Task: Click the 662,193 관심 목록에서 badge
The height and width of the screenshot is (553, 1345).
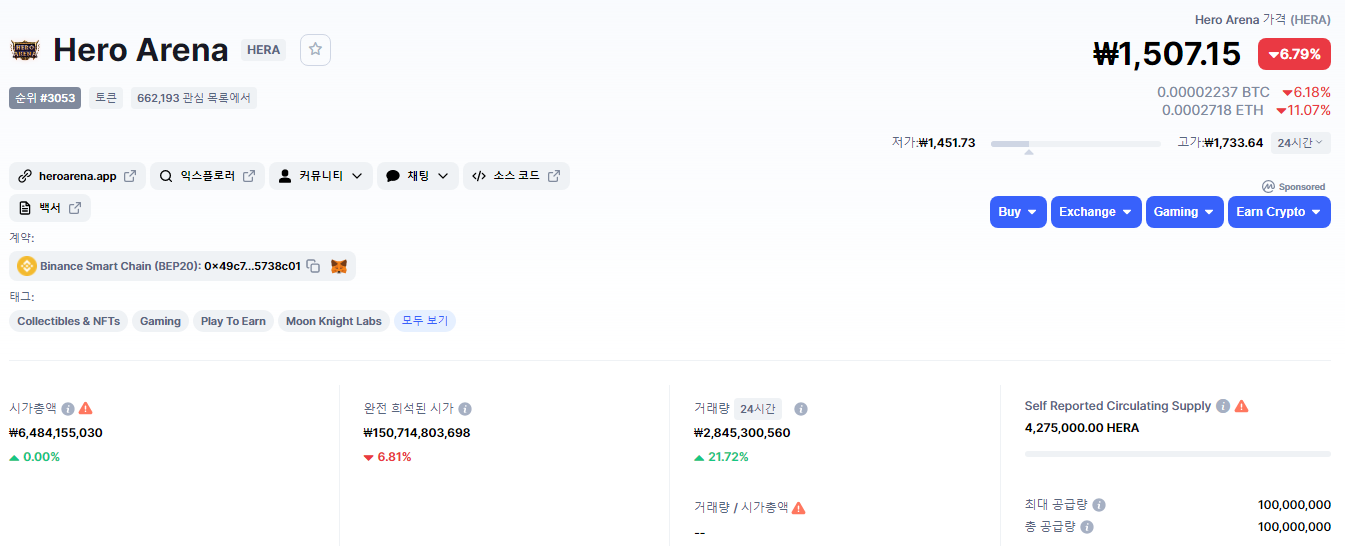Action: click(x=194, y=98)
